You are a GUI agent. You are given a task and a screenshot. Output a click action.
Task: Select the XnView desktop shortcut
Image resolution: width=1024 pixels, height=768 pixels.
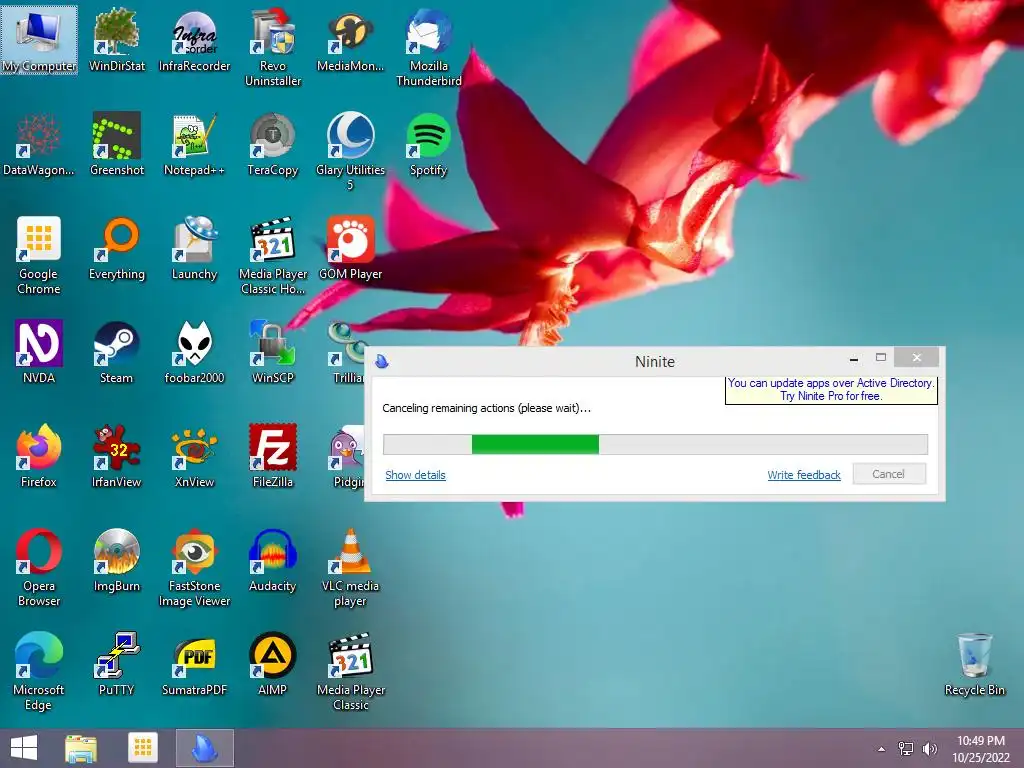coord(194,455)
